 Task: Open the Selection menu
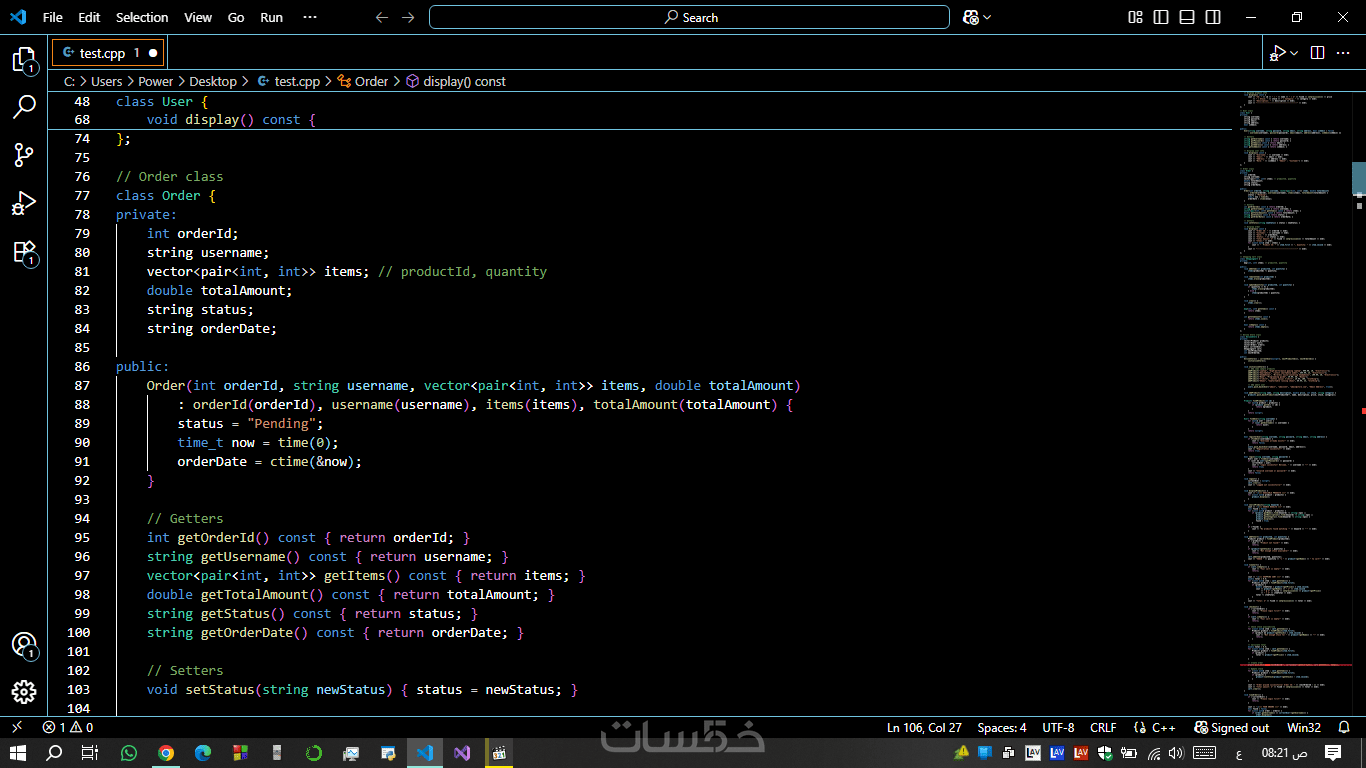click(x=142, y=17)
